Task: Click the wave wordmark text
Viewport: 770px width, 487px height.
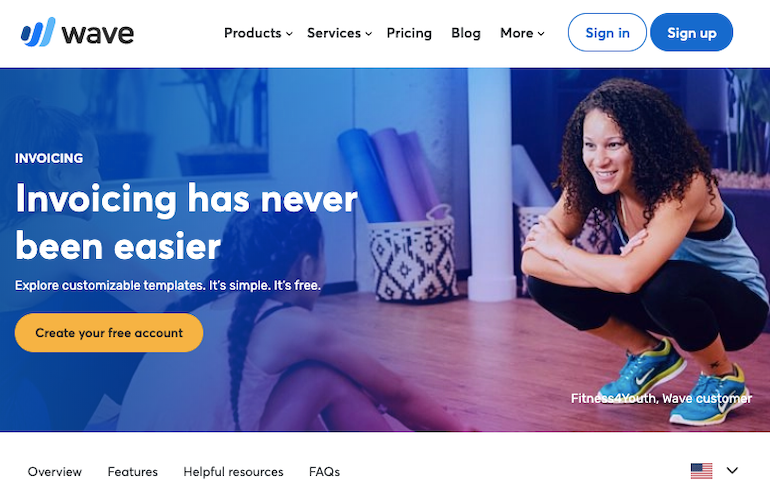Action: [98, 34]
